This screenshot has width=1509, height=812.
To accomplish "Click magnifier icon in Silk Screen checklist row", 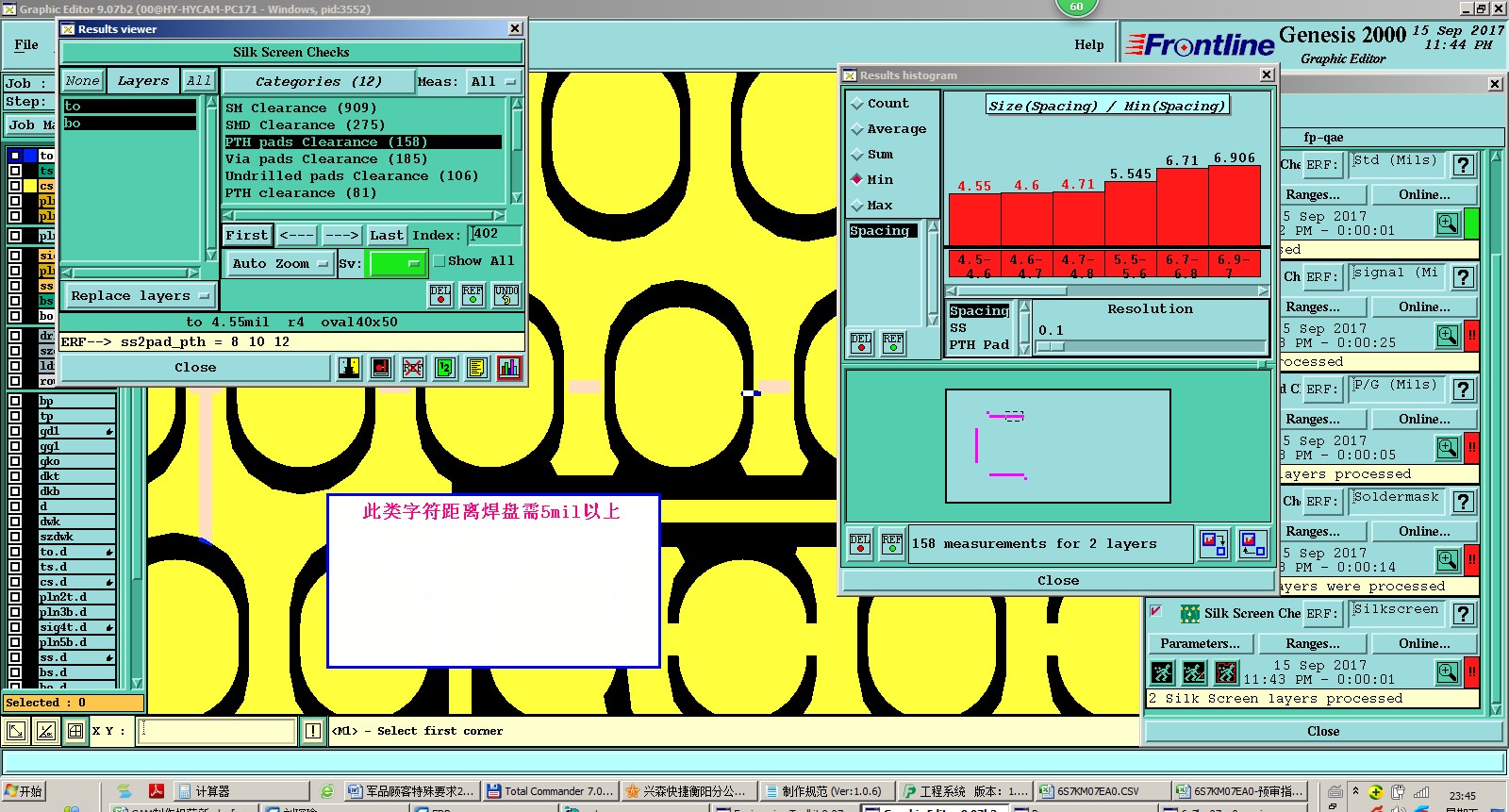I will [1448, 672].
